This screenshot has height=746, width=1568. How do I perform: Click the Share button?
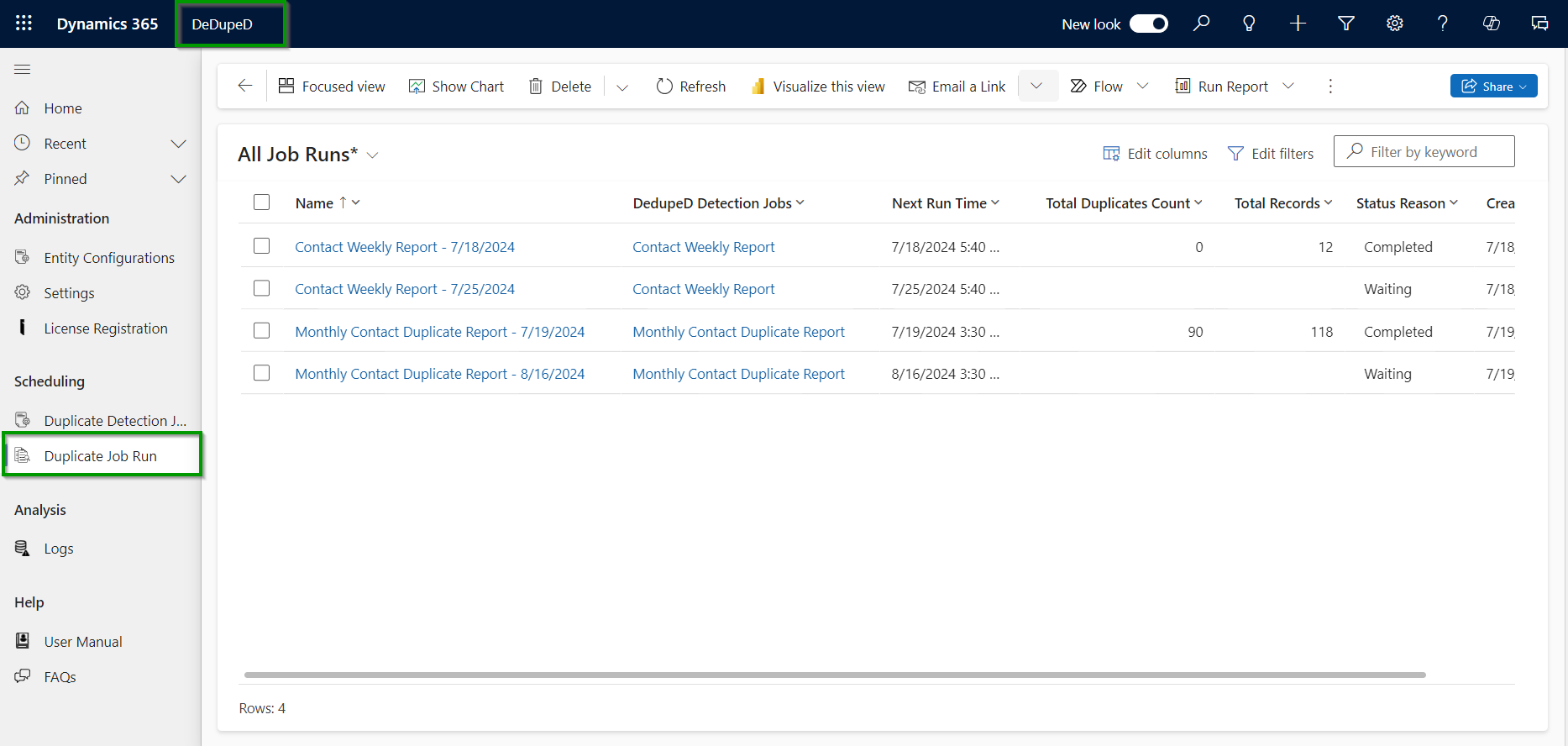pos(1493,86)
